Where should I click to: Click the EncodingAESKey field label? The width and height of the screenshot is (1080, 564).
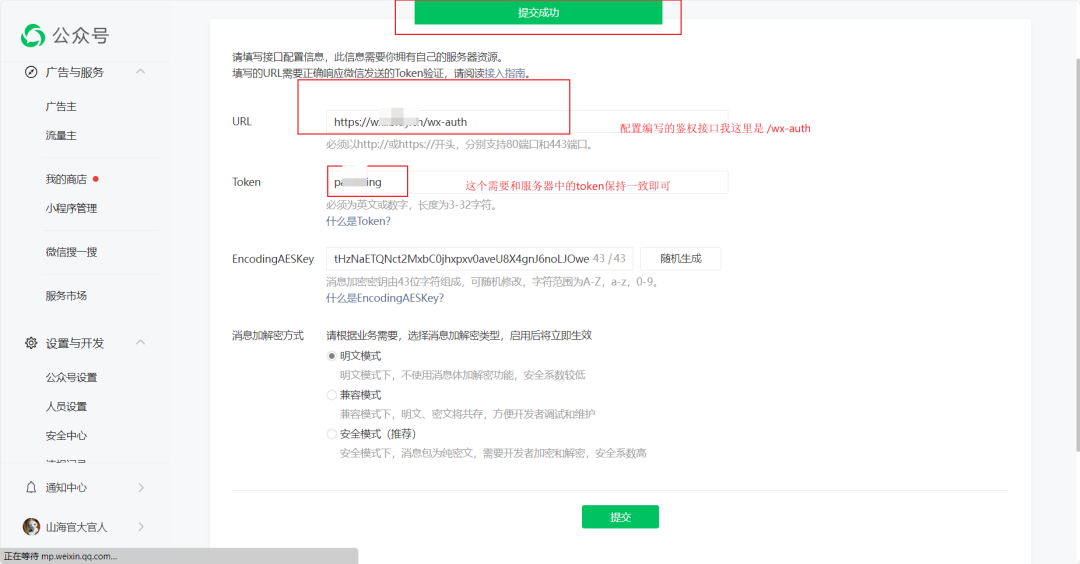273,259
